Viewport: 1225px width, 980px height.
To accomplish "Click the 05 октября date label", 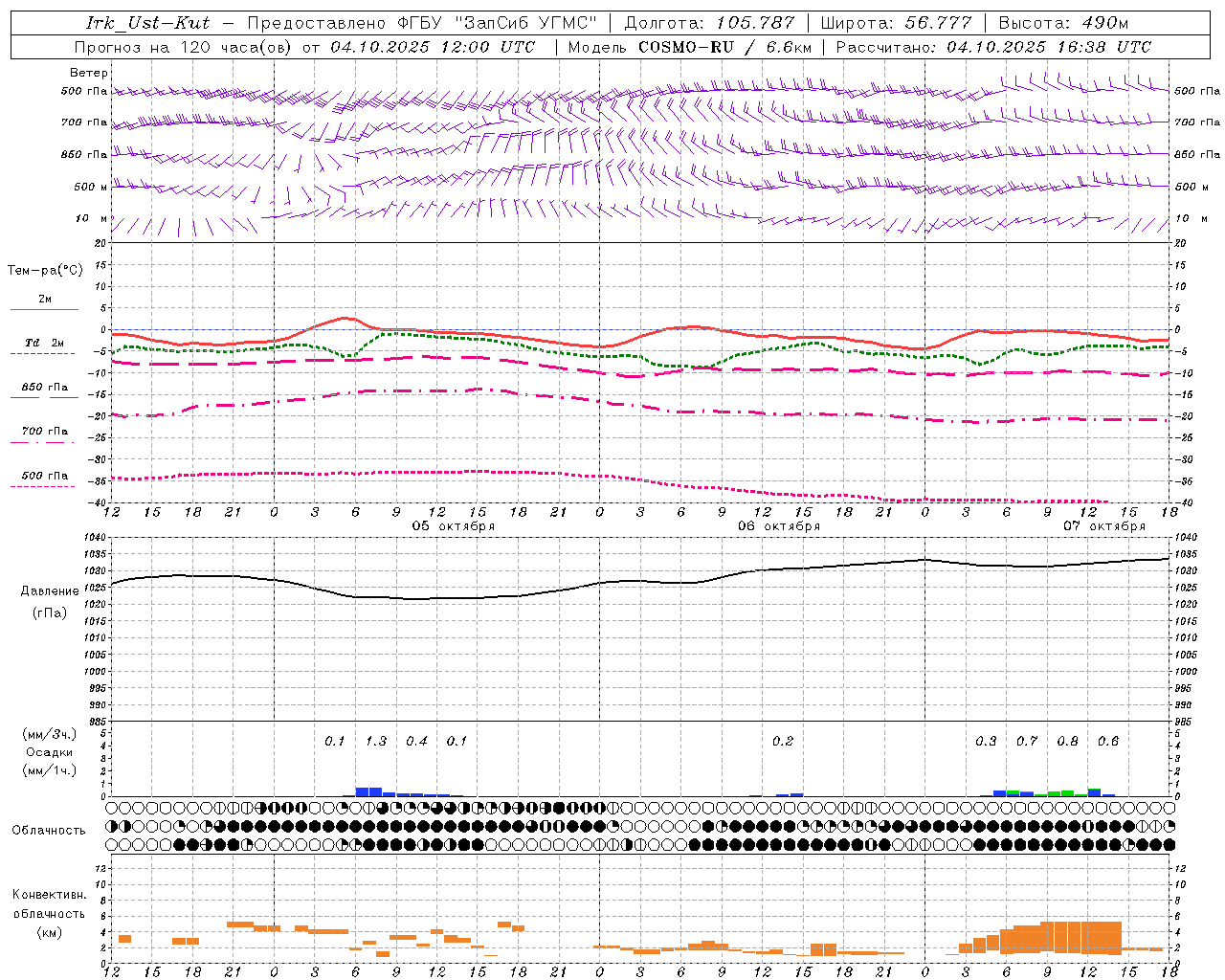I will click(x=454, y=526).
